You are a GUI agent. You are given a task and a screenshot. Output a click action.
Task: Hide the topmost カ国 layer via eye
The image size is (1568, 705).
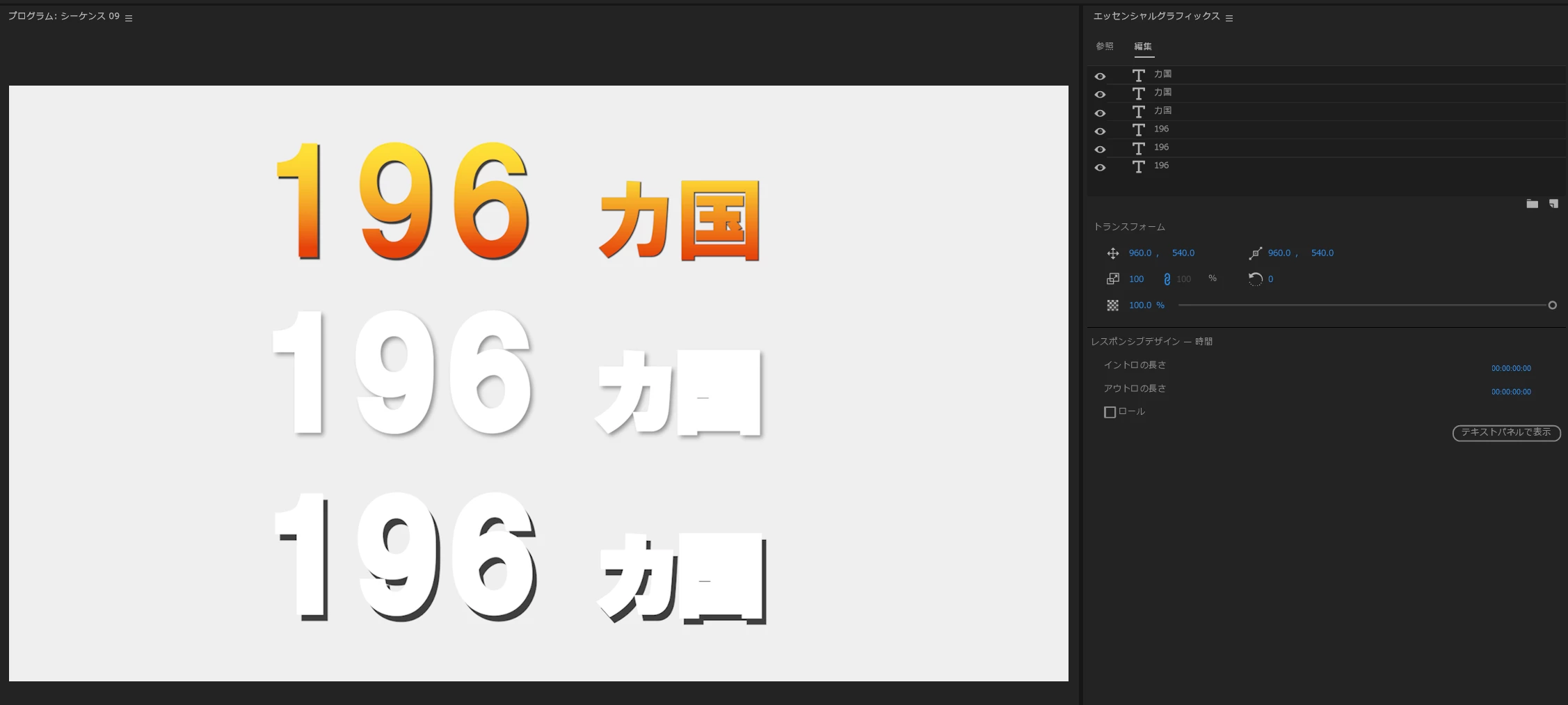pos(1100,77)
